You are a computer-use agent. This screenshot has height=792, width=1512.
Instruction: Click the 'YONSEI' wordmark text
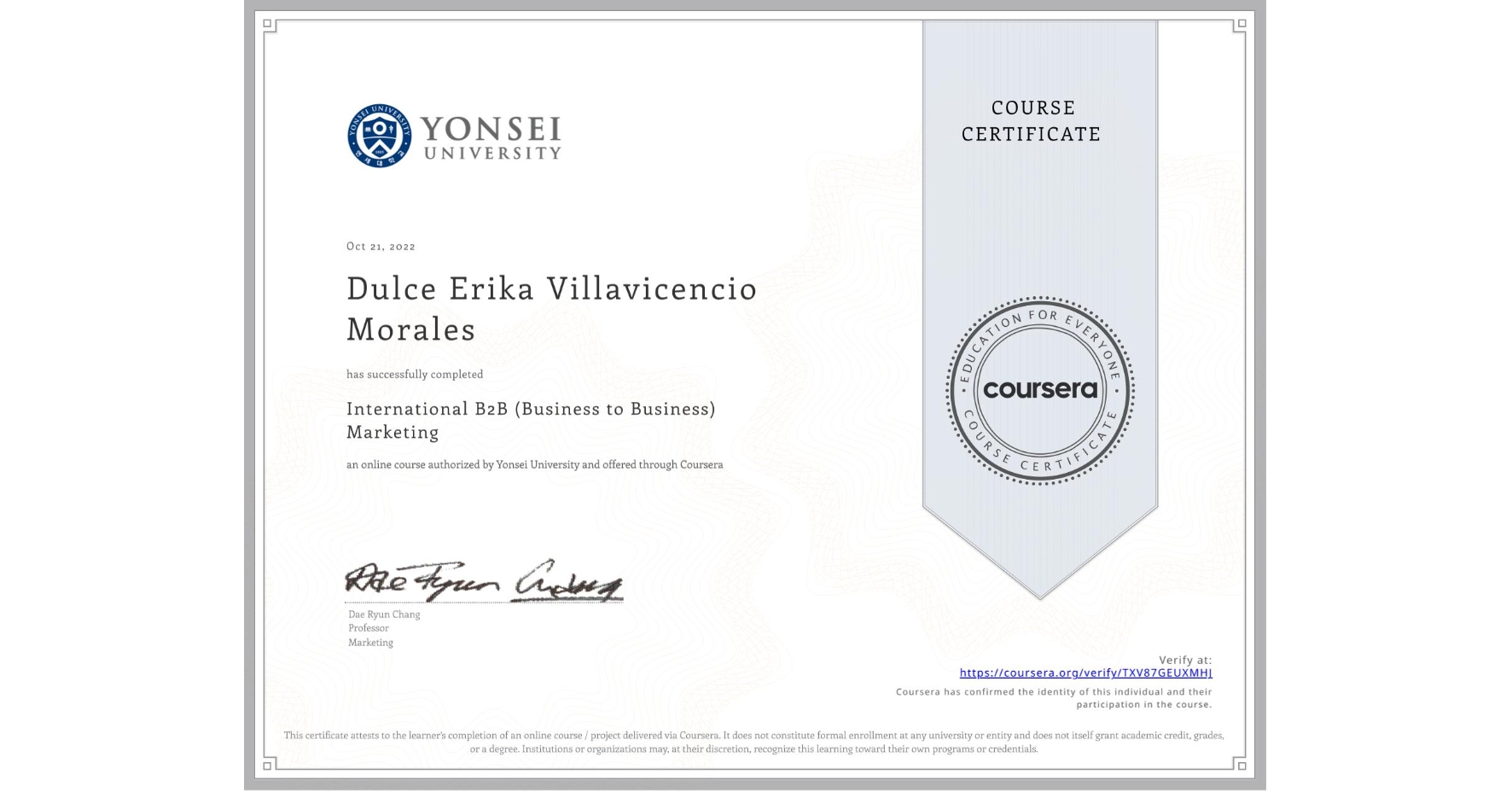pyautogui.click(x=491, y=129)
